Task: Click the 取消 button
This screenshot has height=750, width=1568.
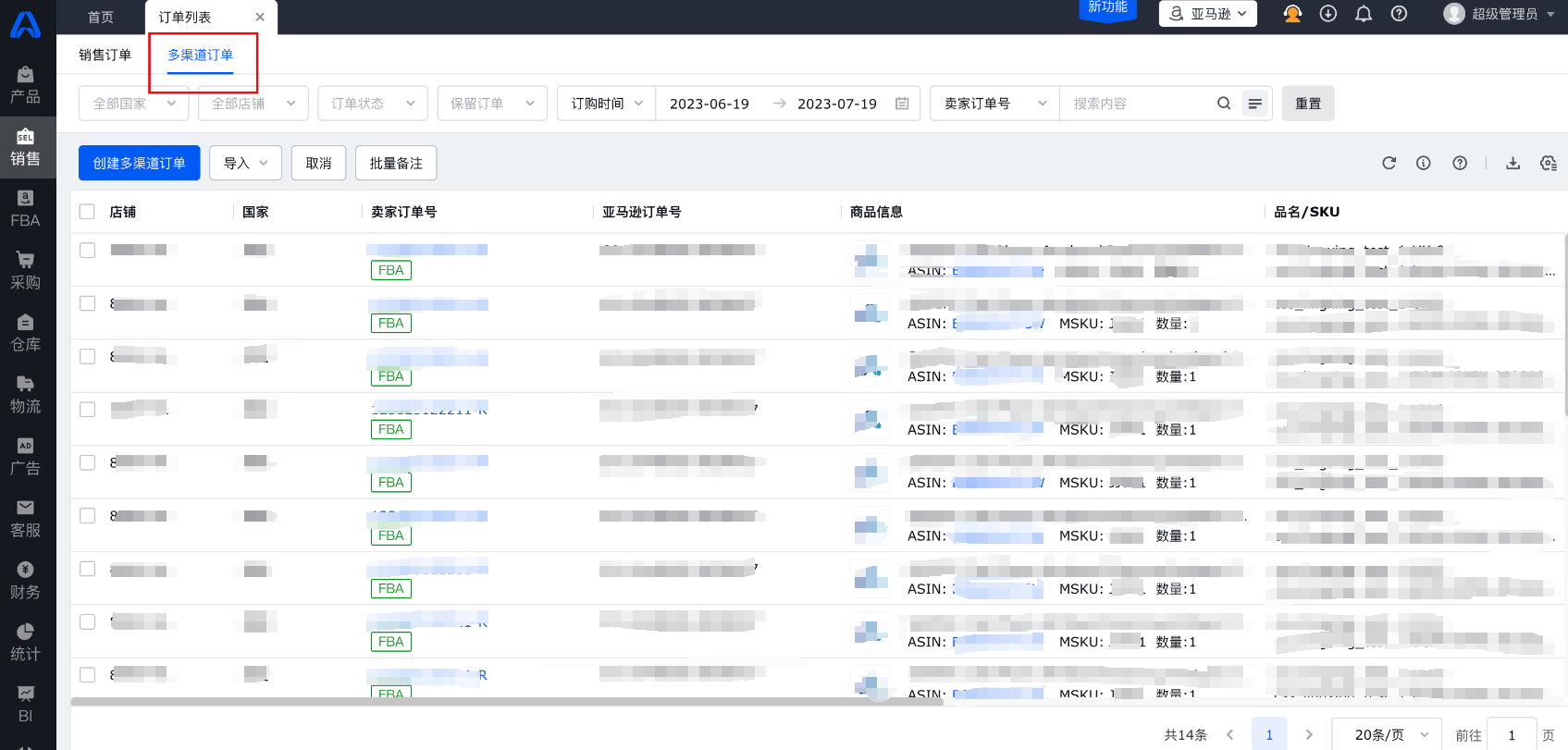Action: click(318, 163)
